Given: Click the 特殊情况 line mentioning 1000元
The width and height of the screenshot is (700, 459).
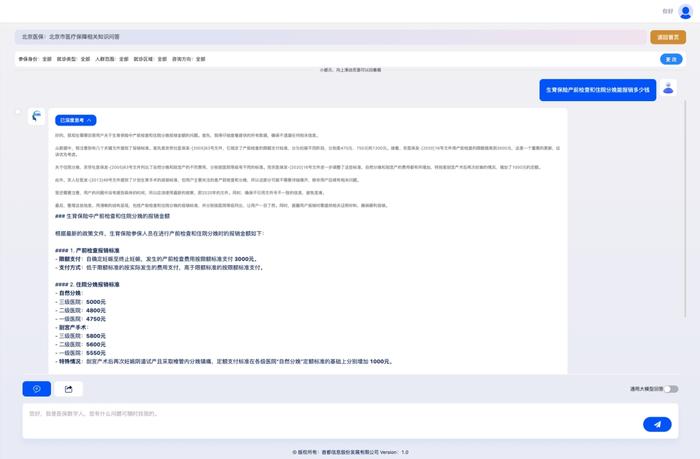Looking at the screenshot, I should (224, 361).
